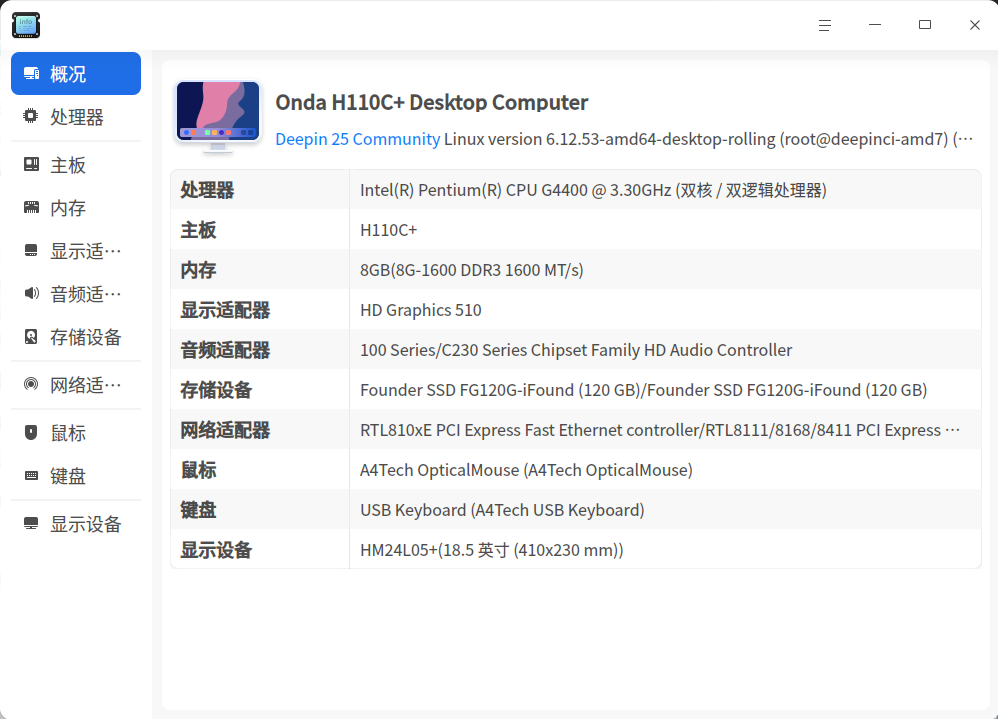Click the HM24L05+ monitor value
This screenshot has width=998, height=719.
click(491, 551)
